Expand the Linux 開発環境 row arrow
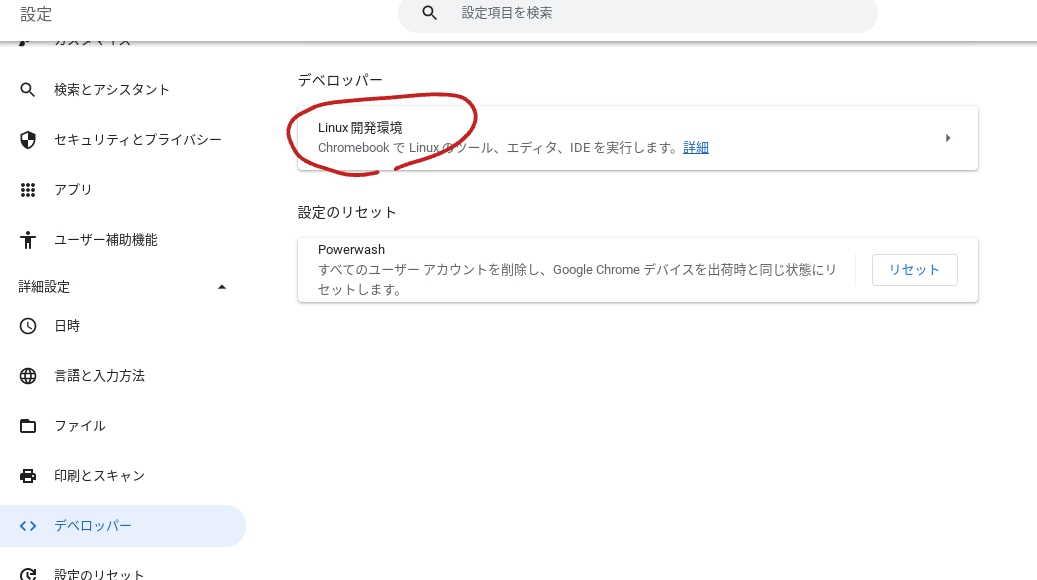 click(948, 138)
